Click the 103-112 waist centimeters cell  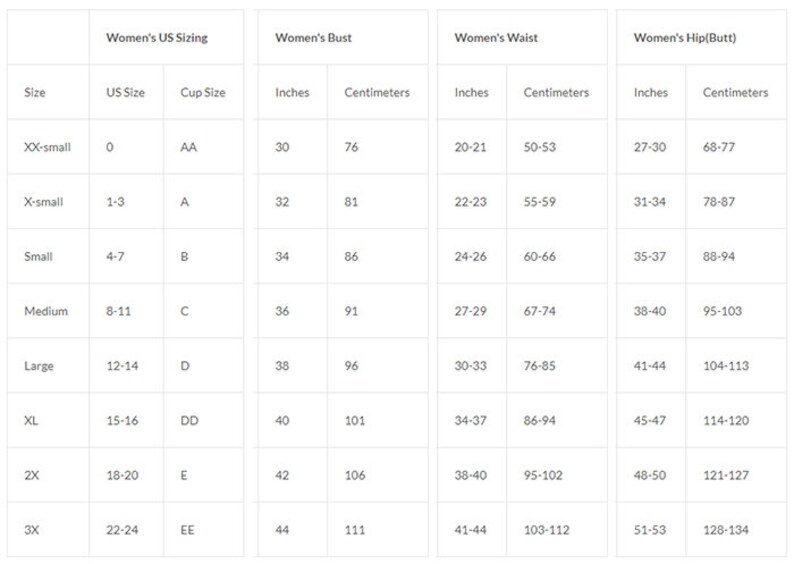546,530
